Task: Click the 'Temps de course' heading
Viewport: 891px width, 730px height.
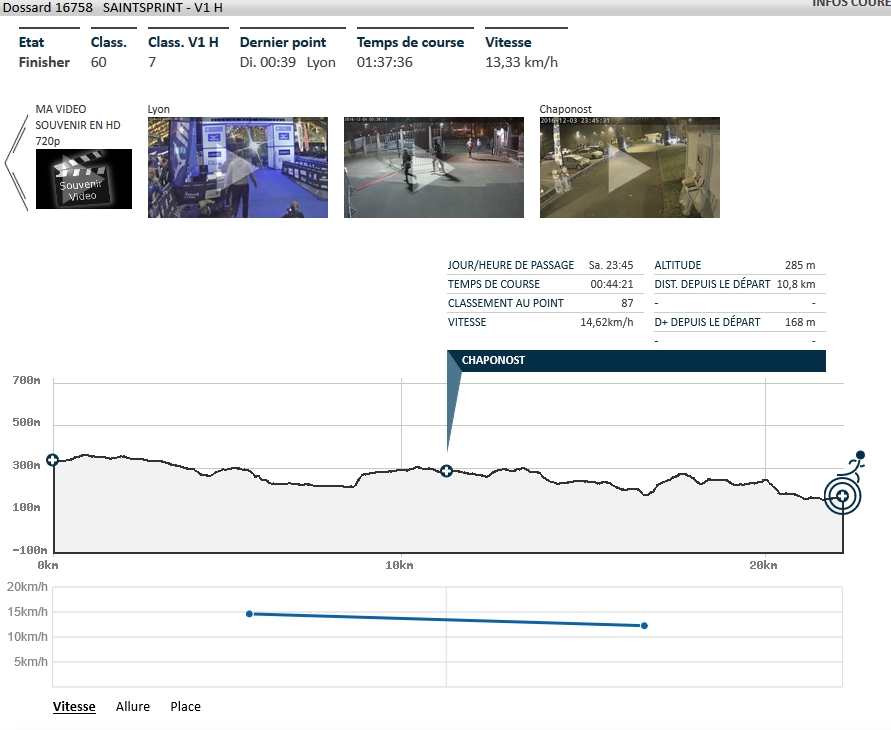Action: (x=410, y=42)
